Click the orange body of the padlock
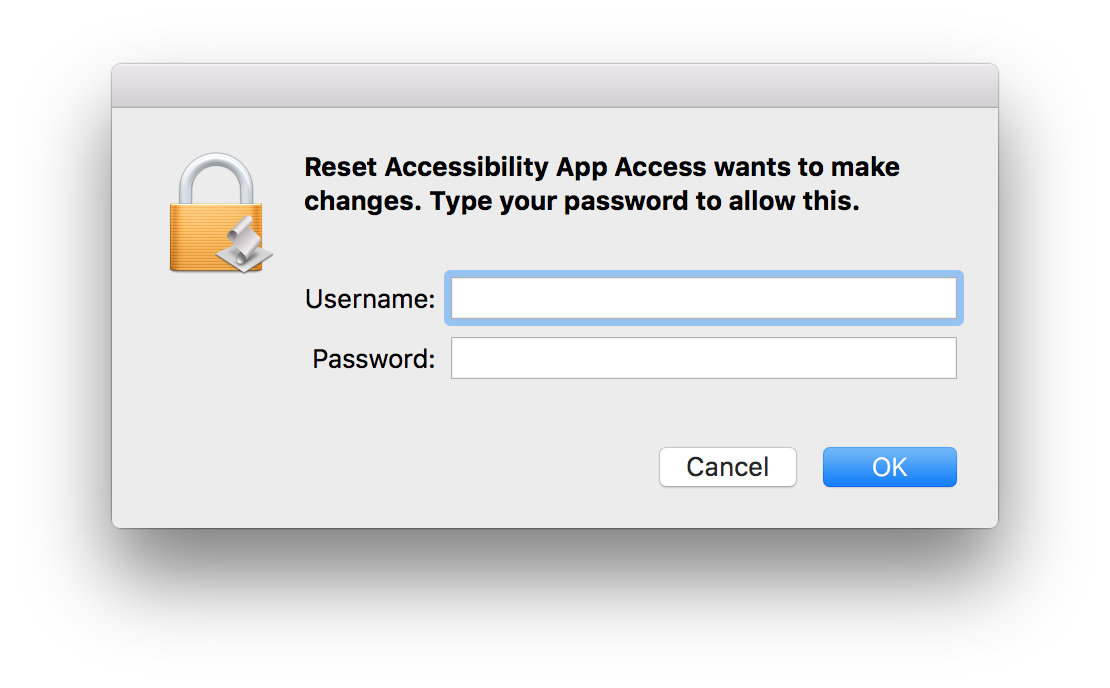The image size is (1110, 688). [205, 237]
